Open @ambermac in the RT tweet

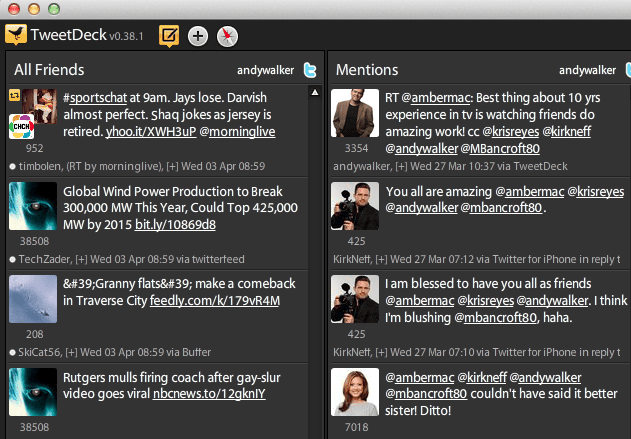pos(436,98)
